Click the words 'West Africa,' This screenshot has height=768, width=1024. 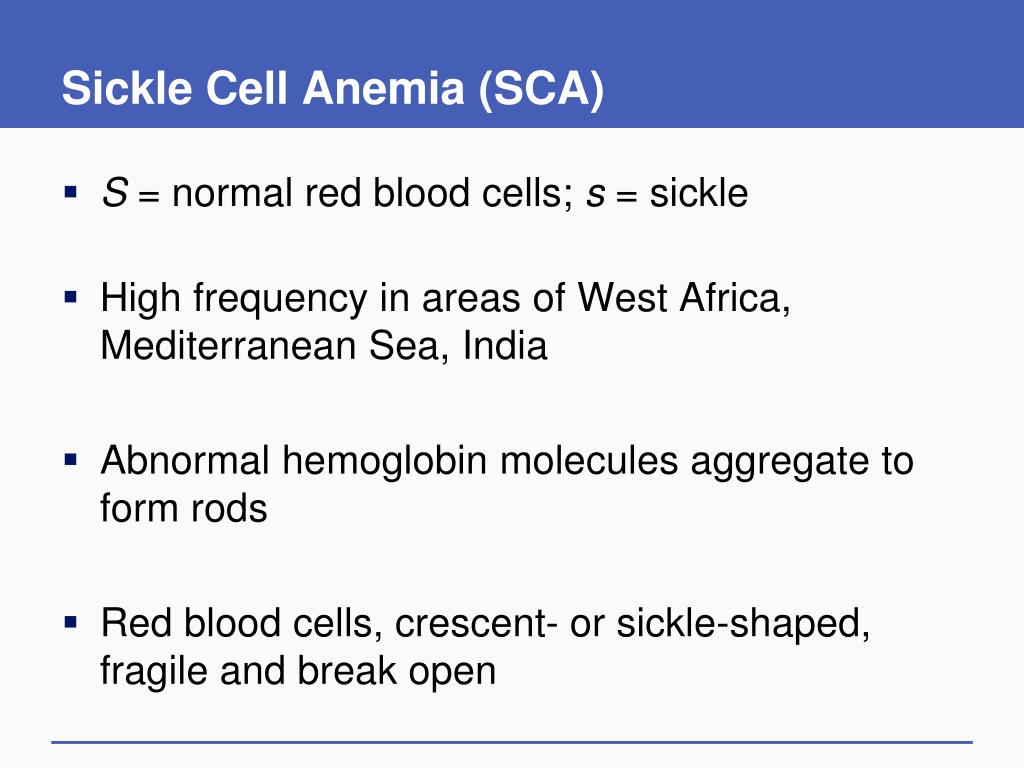684,298
